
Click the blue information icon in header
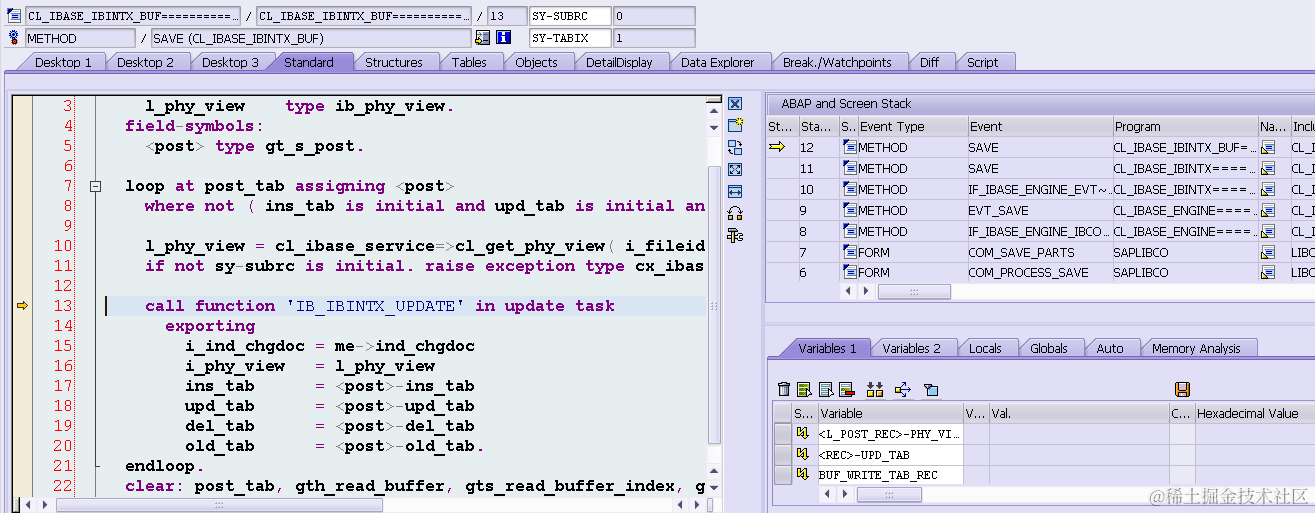point(504,38)
